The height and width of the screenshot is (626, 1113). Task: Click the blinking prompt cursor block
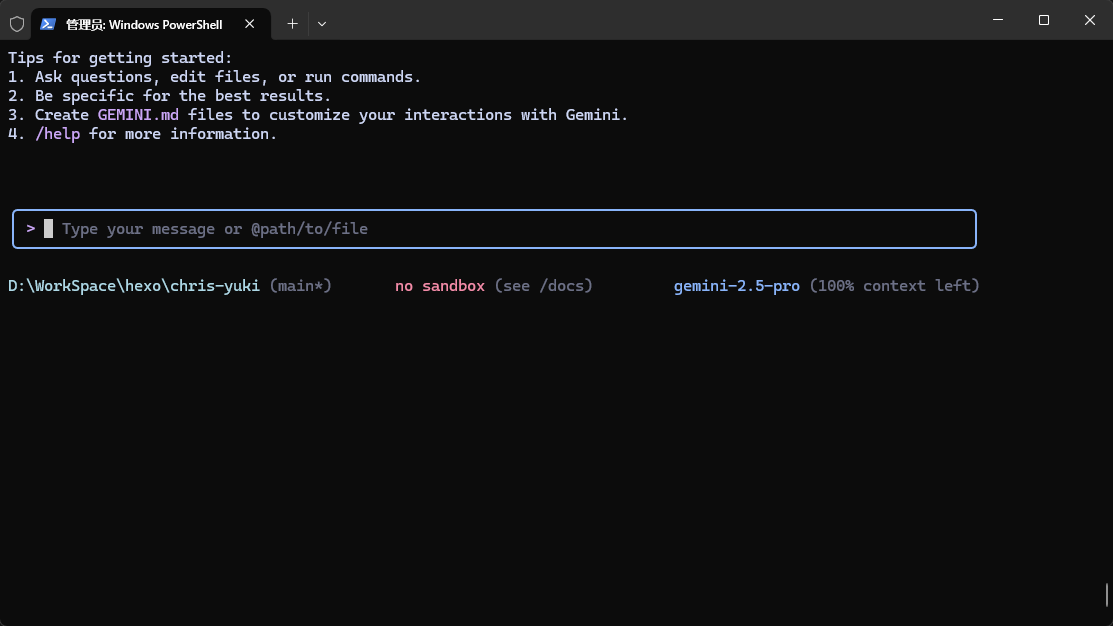click(47, 229)
